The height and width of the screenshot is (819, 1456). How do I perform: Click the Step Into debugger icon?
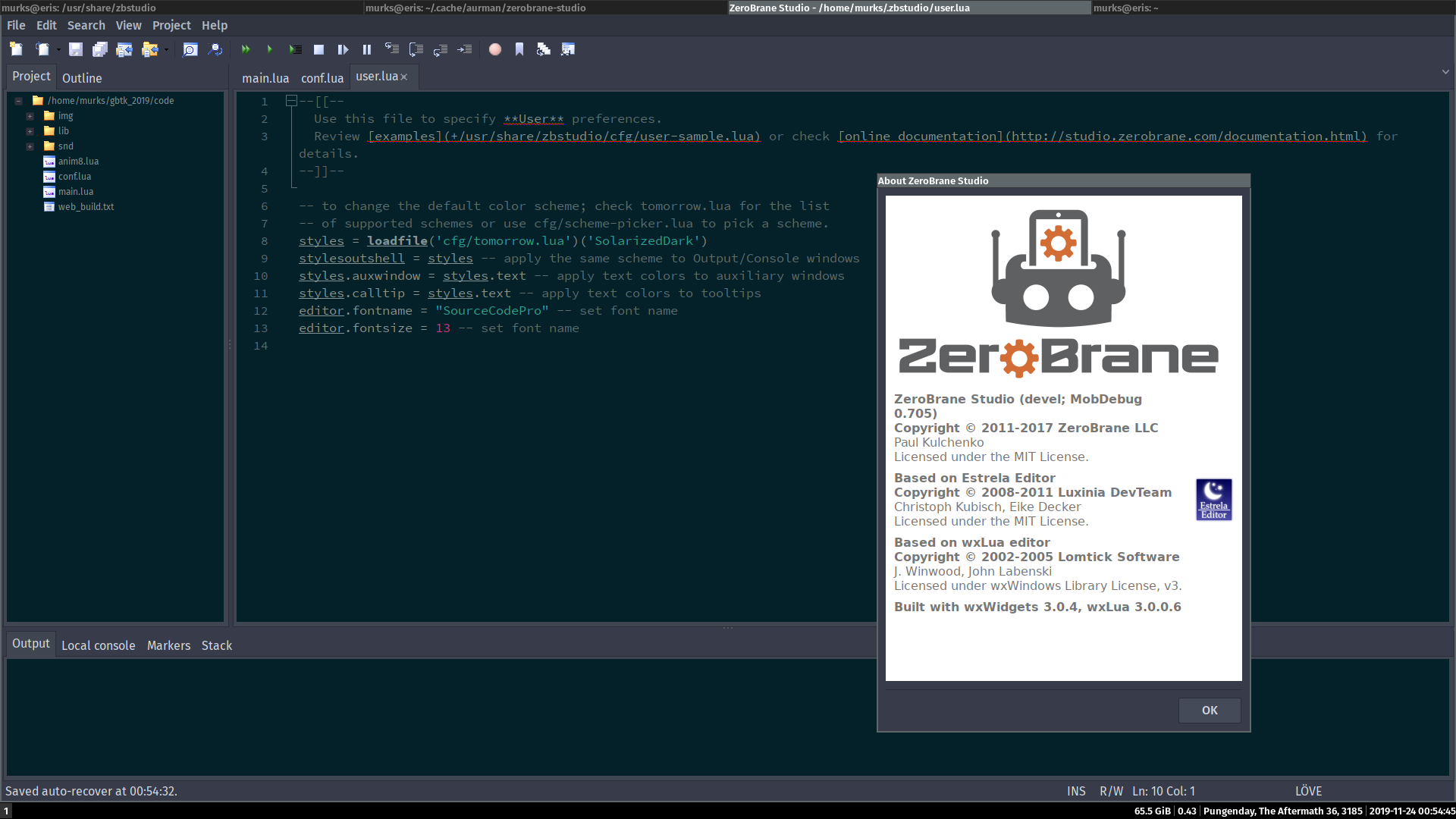(x=391, y=49)
